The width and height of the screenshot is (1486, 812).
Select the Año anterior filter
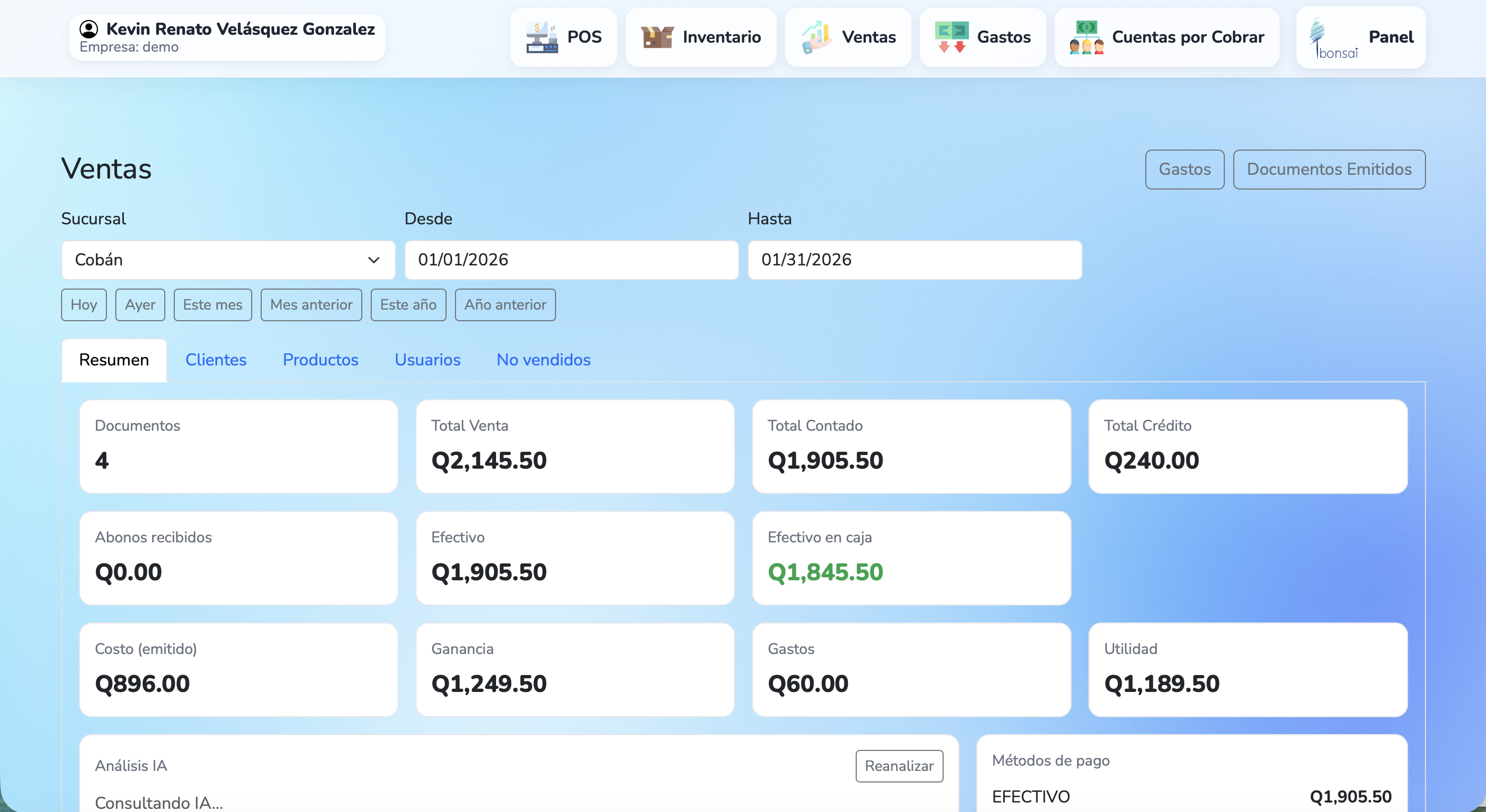[x=505, y=305]
